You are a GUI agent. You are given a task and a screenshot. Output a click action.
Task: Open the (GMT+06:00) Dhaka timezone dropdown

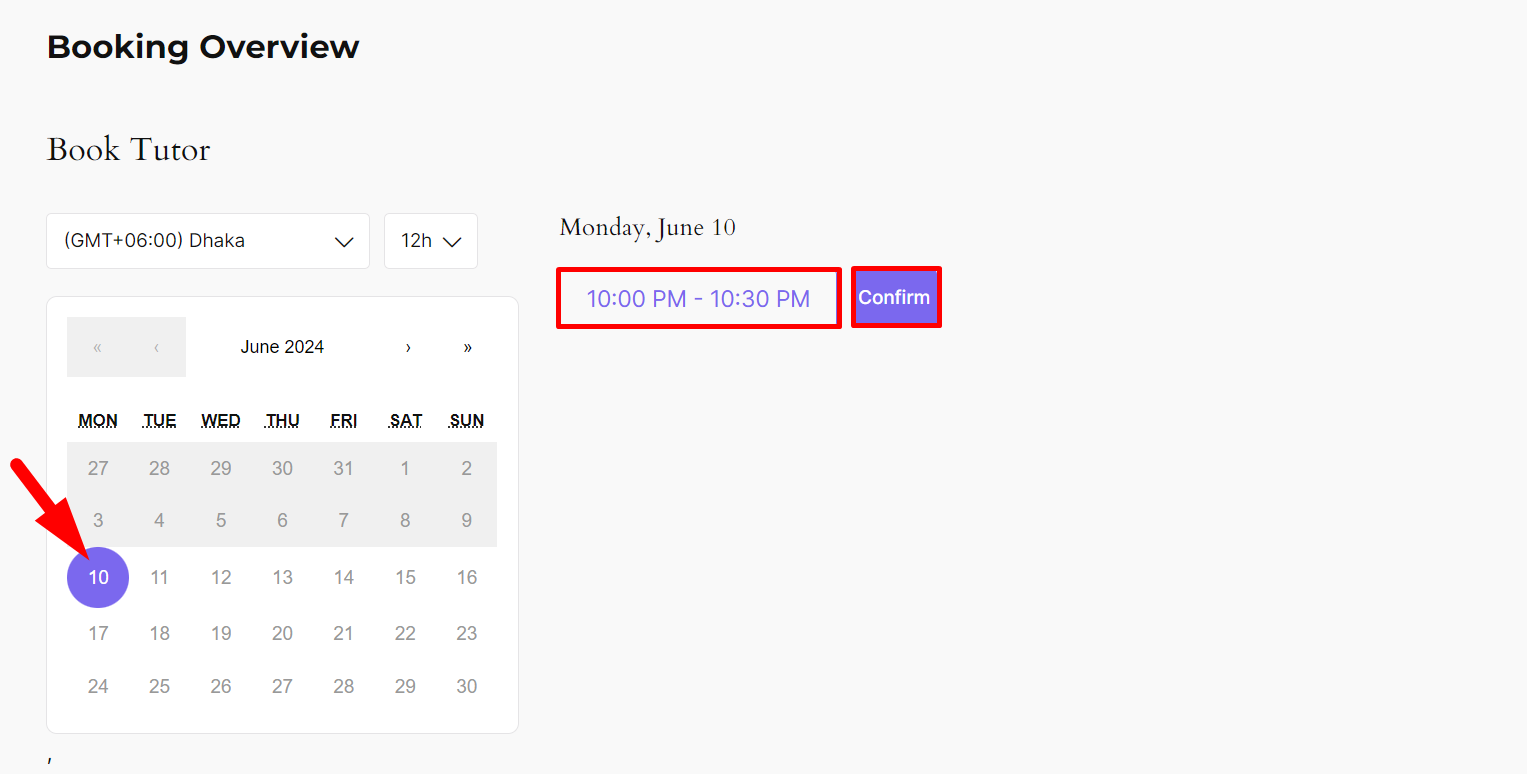click(x=207, y=241)
